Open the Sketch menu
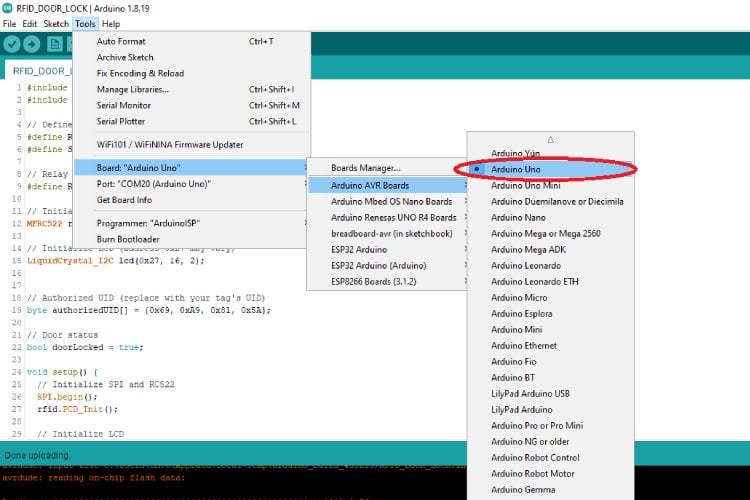 (x=56, y=24)
